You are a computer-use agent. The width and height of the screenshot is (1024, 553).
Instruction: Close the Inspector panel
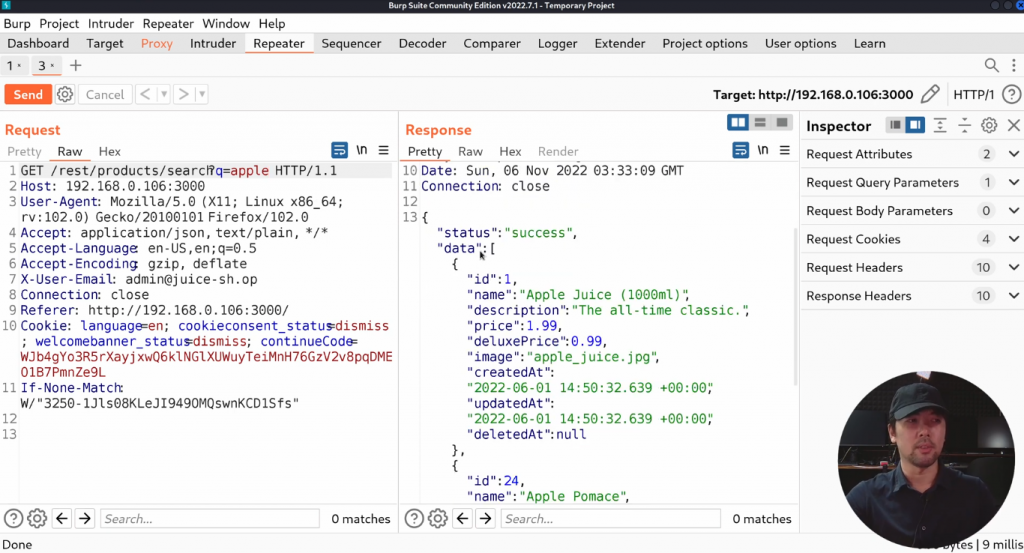(x=1012, y=126)
